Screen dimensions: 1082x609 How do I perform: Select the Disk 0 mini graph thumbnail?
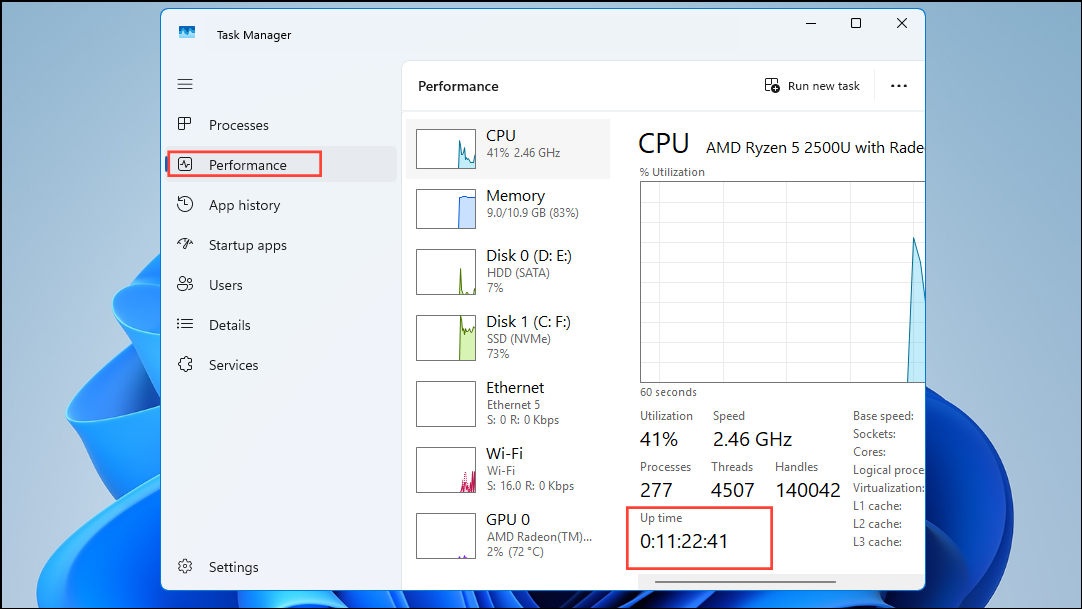[x=446, y=272]
